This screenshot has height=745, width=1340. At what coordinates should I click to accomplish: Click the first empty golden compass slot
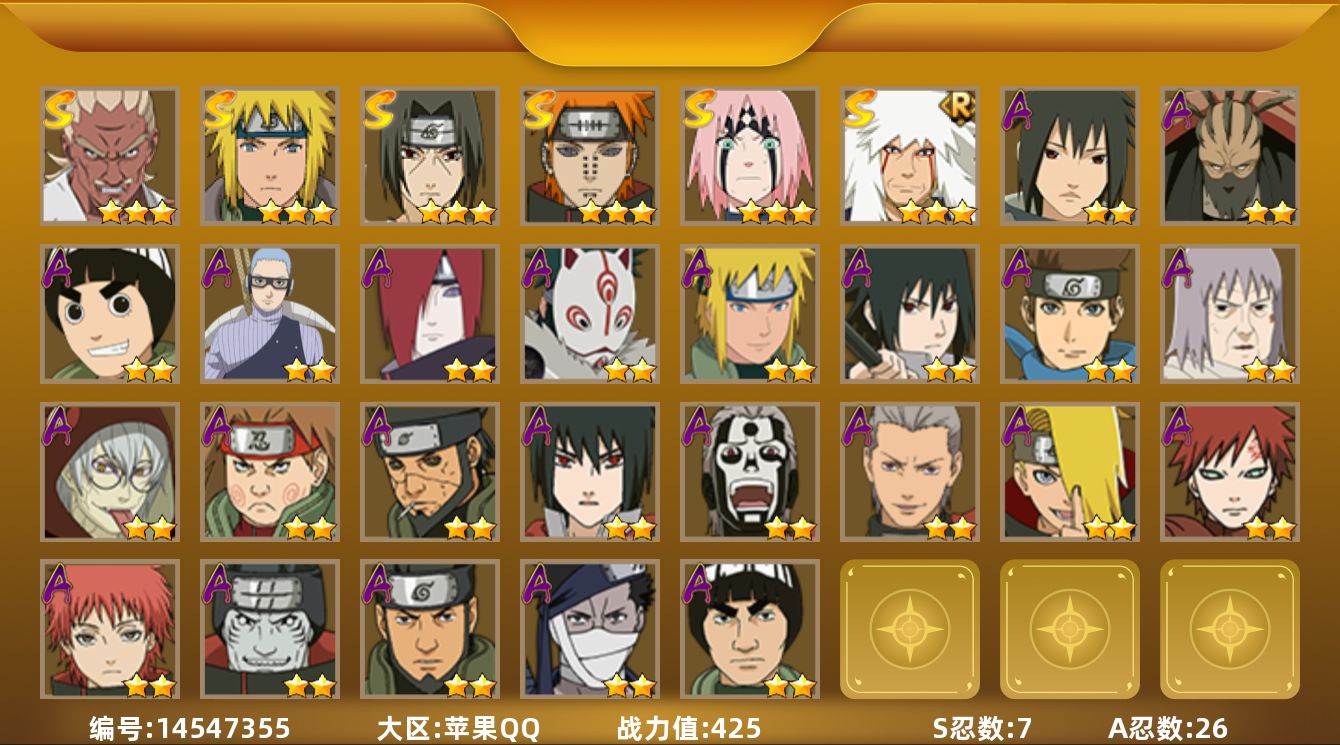pos(909,629)
